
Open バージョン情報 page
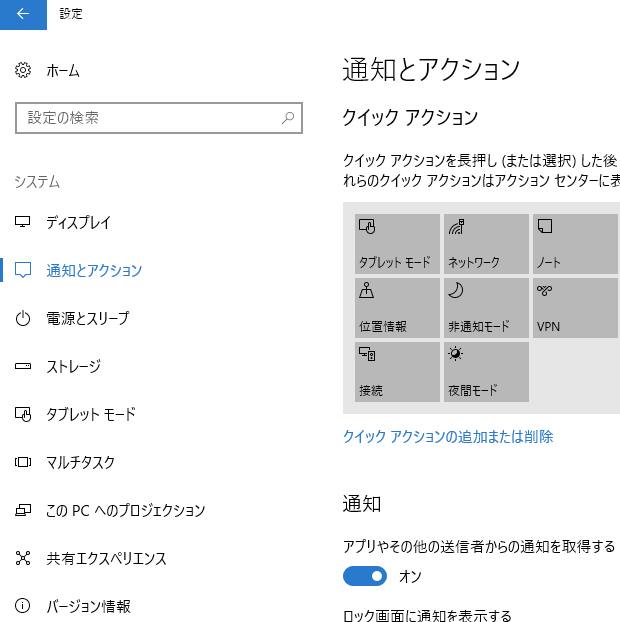click(x=88, y=607)
